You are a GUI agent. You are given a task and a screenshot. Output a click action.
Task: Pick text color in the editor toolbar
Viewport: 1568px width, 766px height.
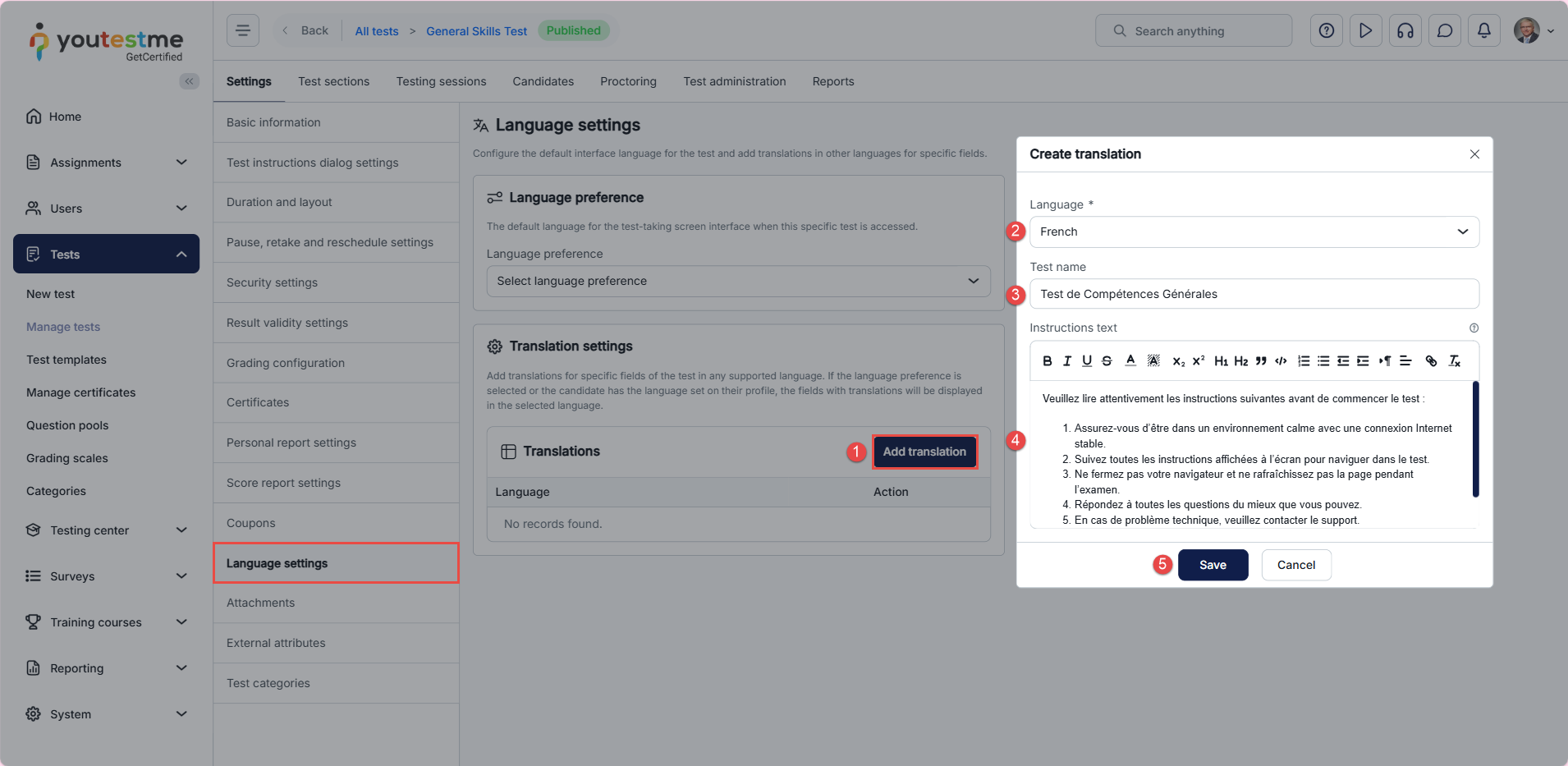[1130, 361]
